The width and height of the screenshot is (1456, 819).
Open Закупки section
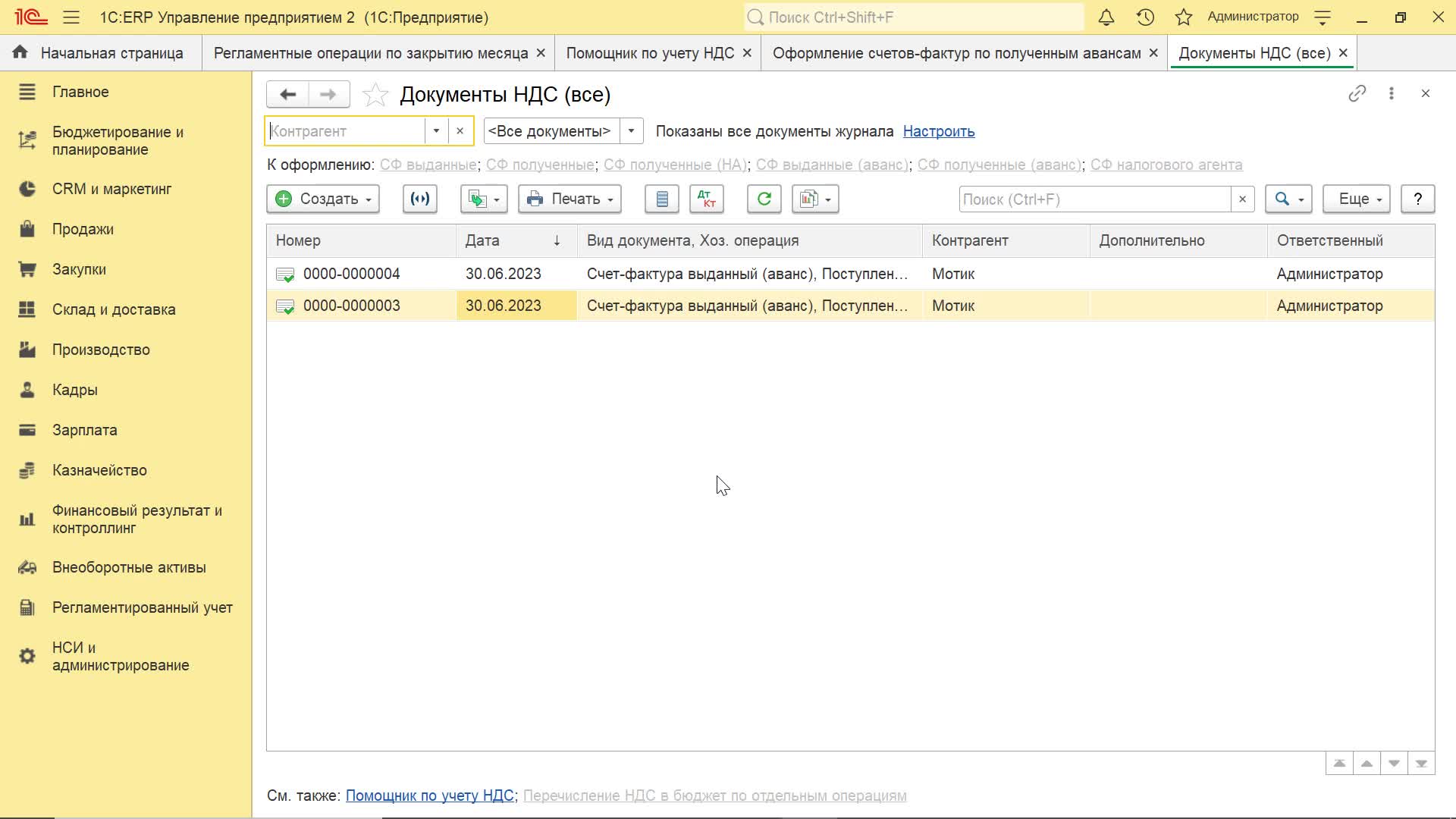(x=79, y=269)
